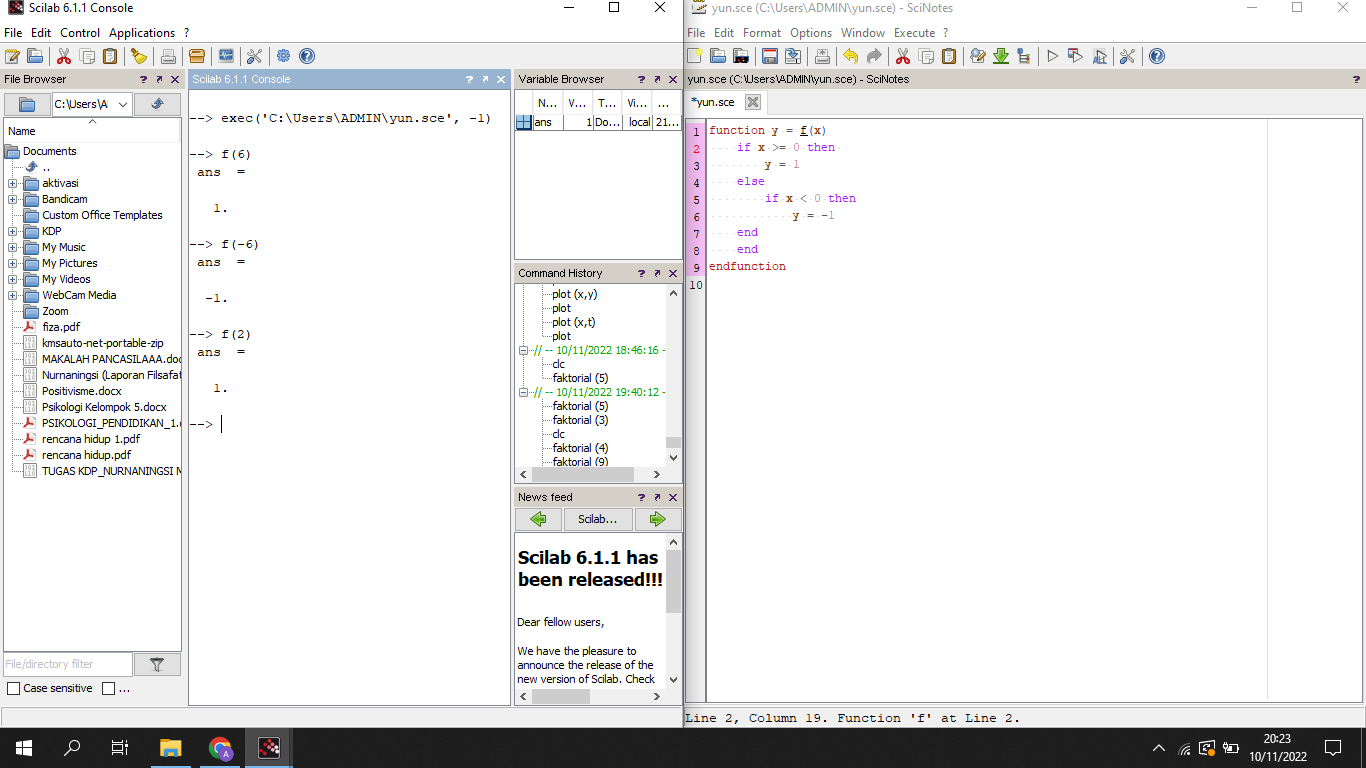
Task: Open the Options menu in SciNotes
Action: (x=811, y=33)
